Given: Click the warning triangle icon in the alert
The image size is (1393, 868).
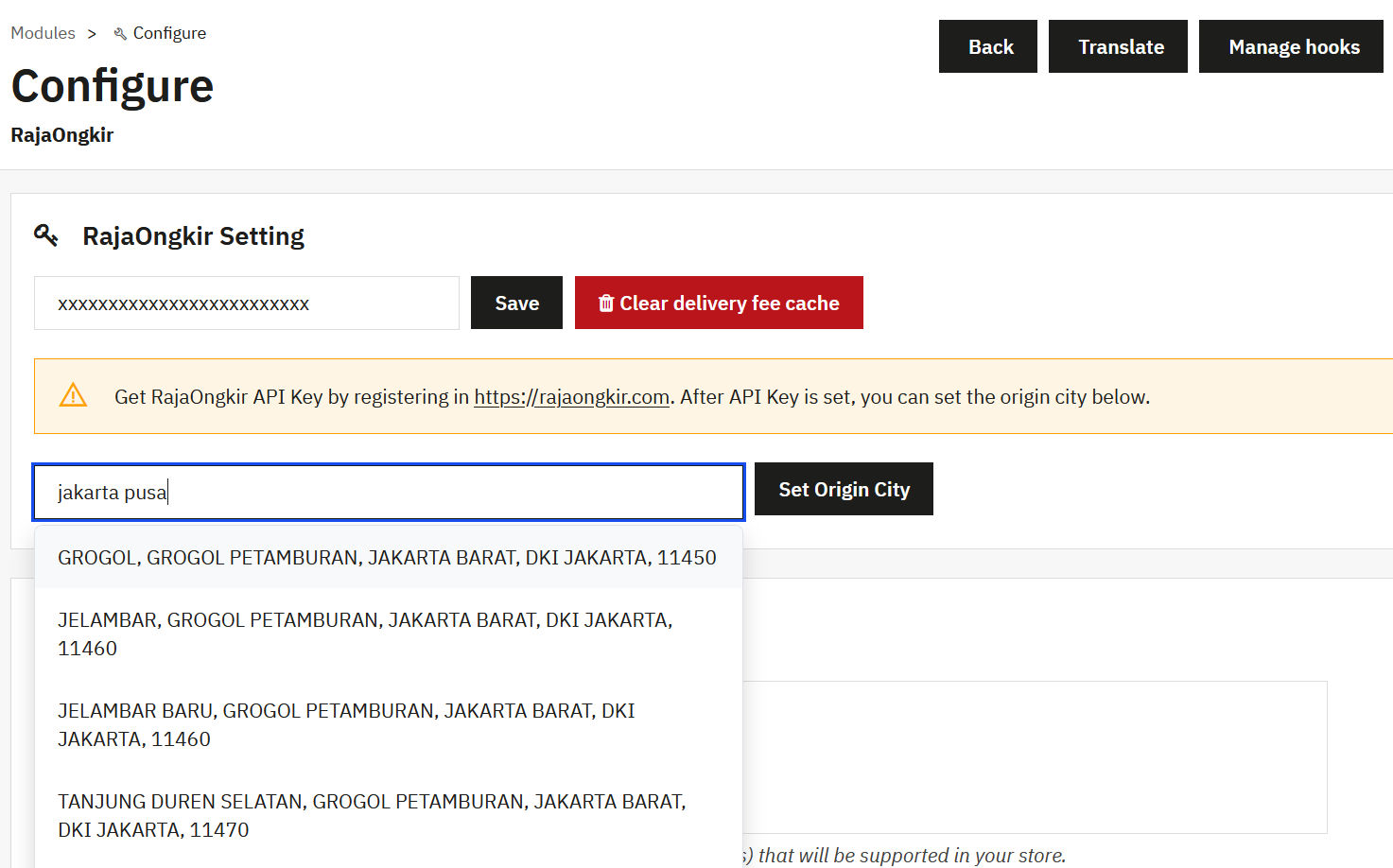Looking at the screenshot, I should tap(73, 395).
